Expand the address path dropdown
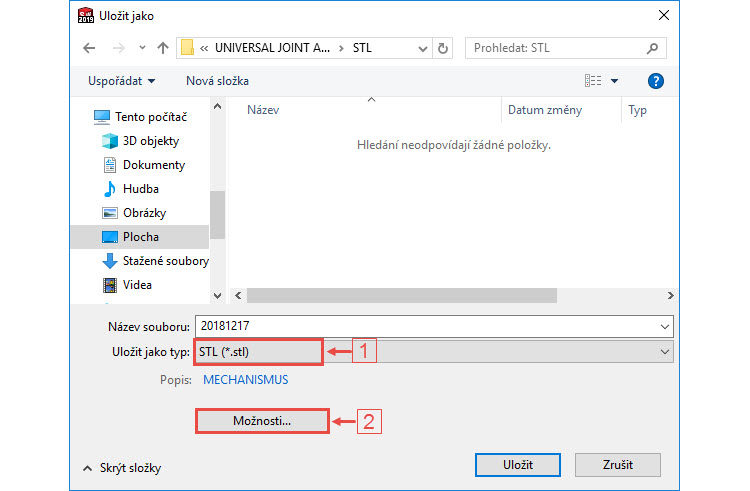Image resolution: width=750 pixels, height=491 pixels. 423,48
